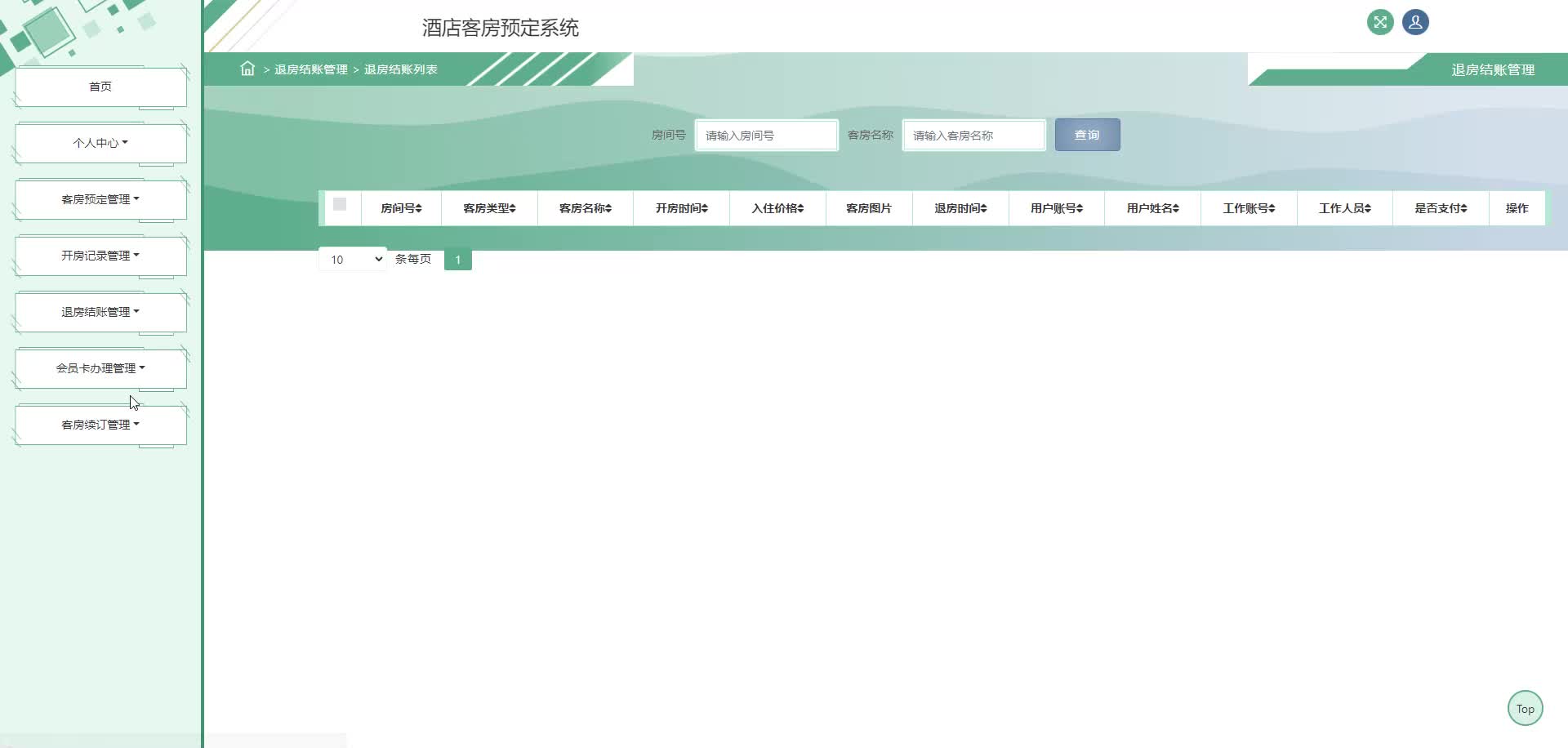Click the Top back-to-top button
Image resolution: width=1568 pixels, height=748 pixels.
pyautogui.click(x=1524, y=708)
